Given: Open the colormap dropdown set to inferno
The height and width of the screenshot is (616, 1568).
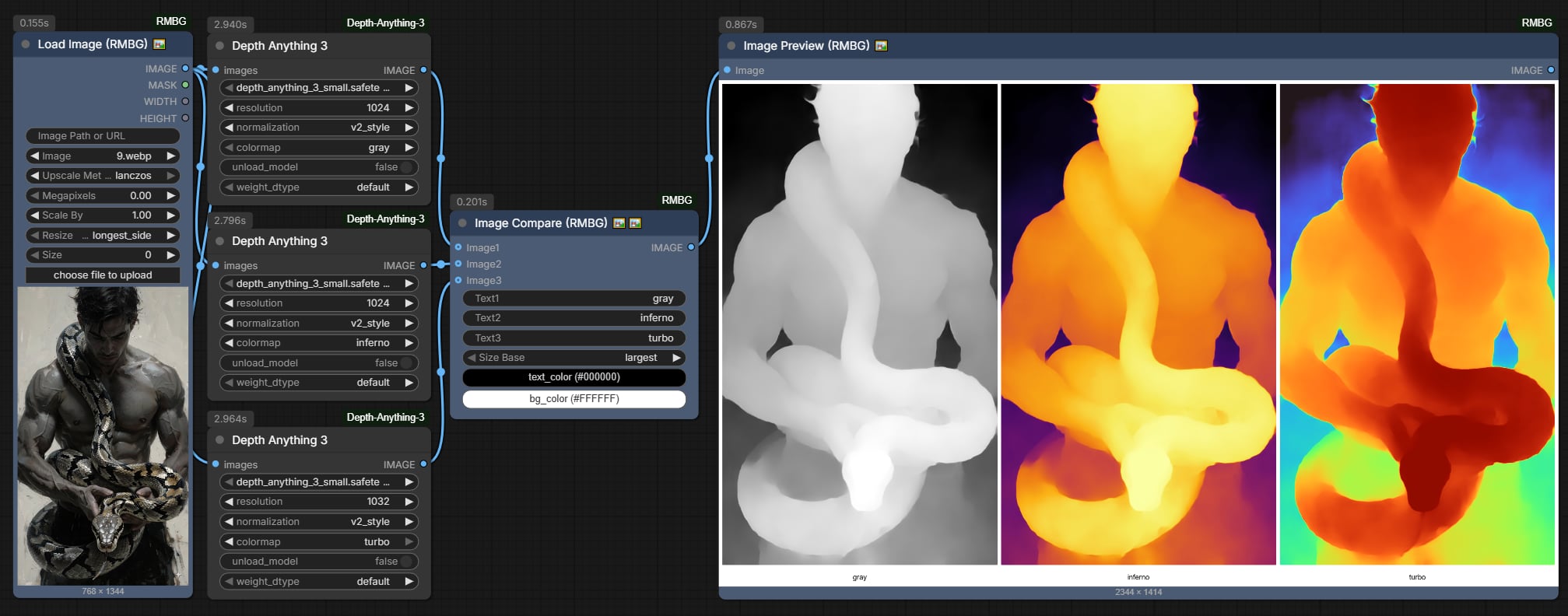Looking at the screenshot, I should tap(319, 343).
